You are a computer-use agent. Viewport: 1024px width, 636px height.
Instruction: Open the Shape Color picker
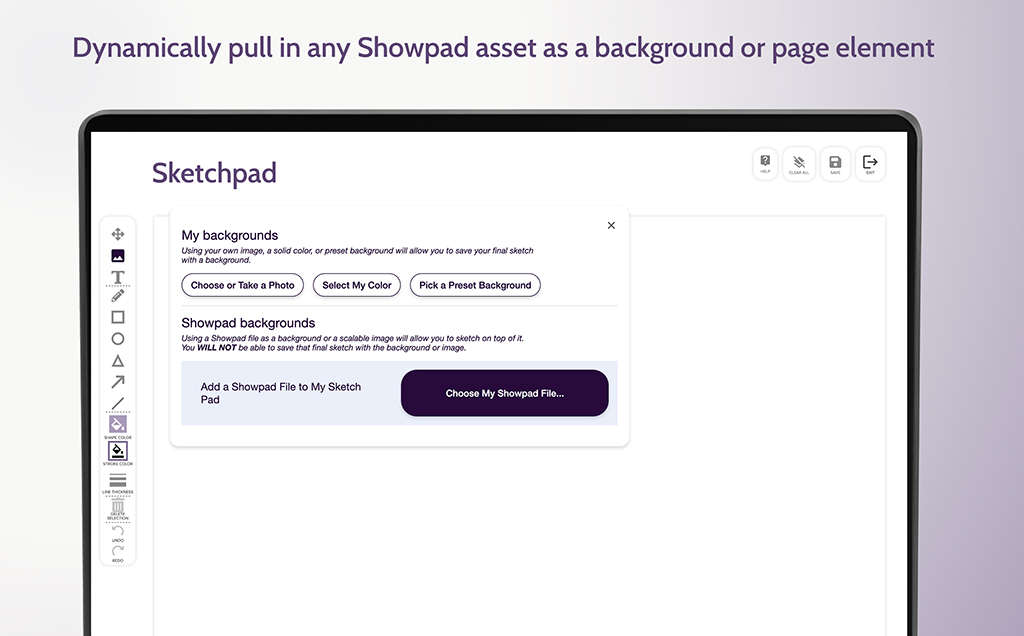tap(118, 425)
